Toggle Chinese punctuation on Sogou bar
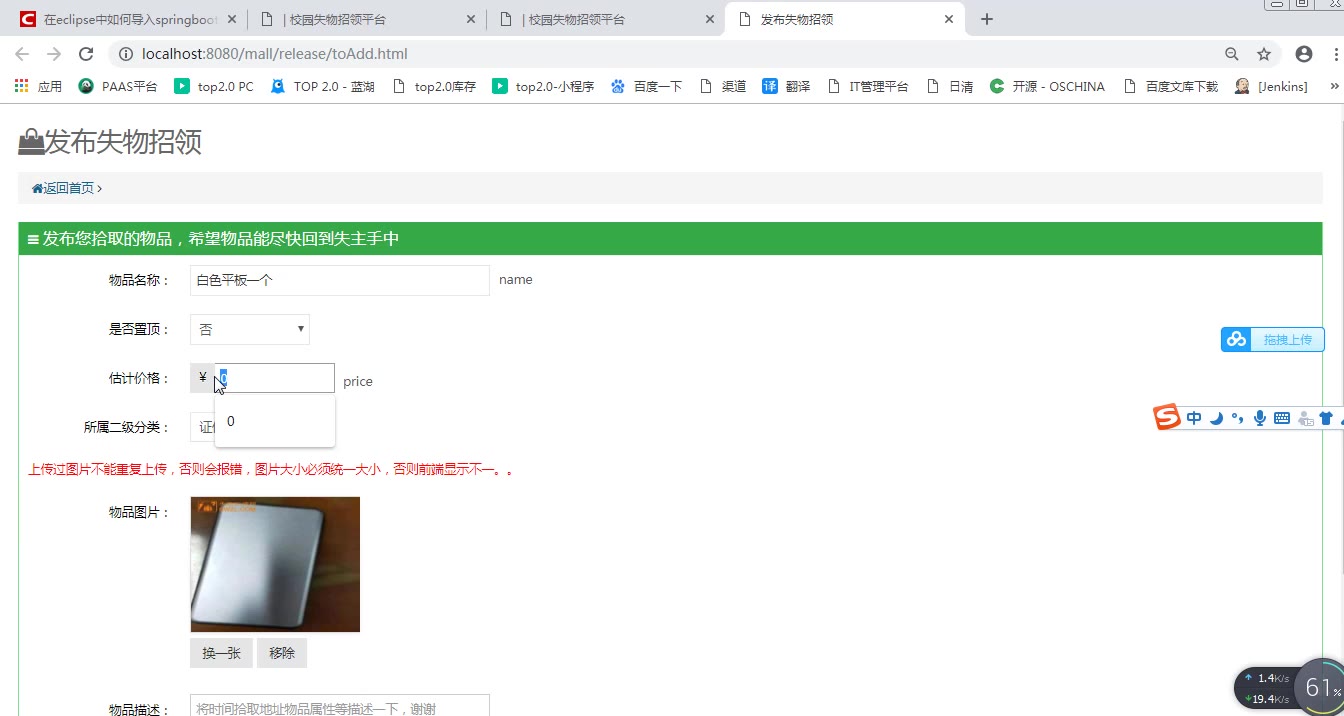The image size is (1344, 716). [x=1237, y=418]
